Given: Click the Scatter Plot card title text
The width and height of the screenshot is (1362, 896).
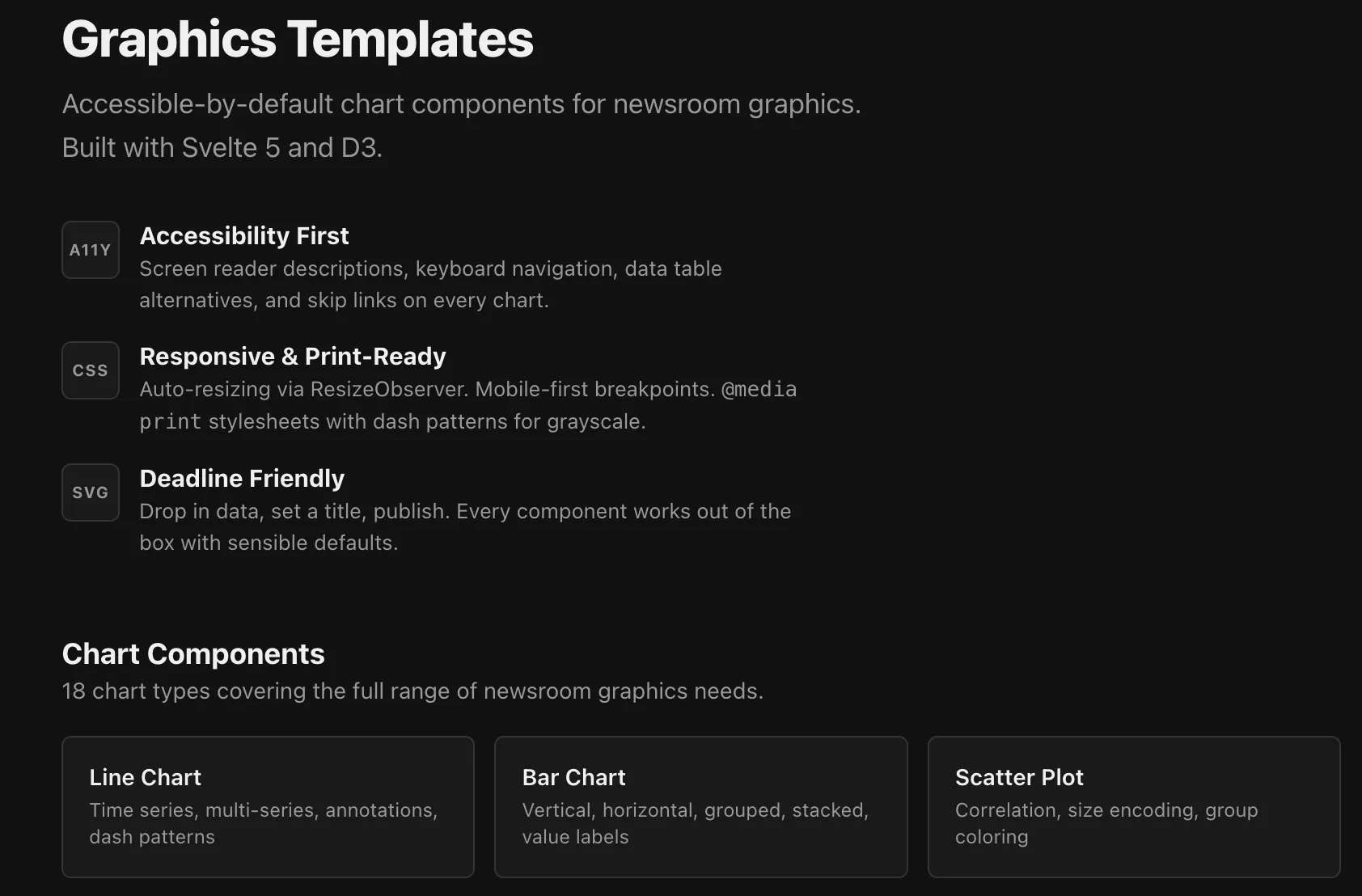Looking at the screenshot, I should pyautogui.click(x=1019, y=777).
